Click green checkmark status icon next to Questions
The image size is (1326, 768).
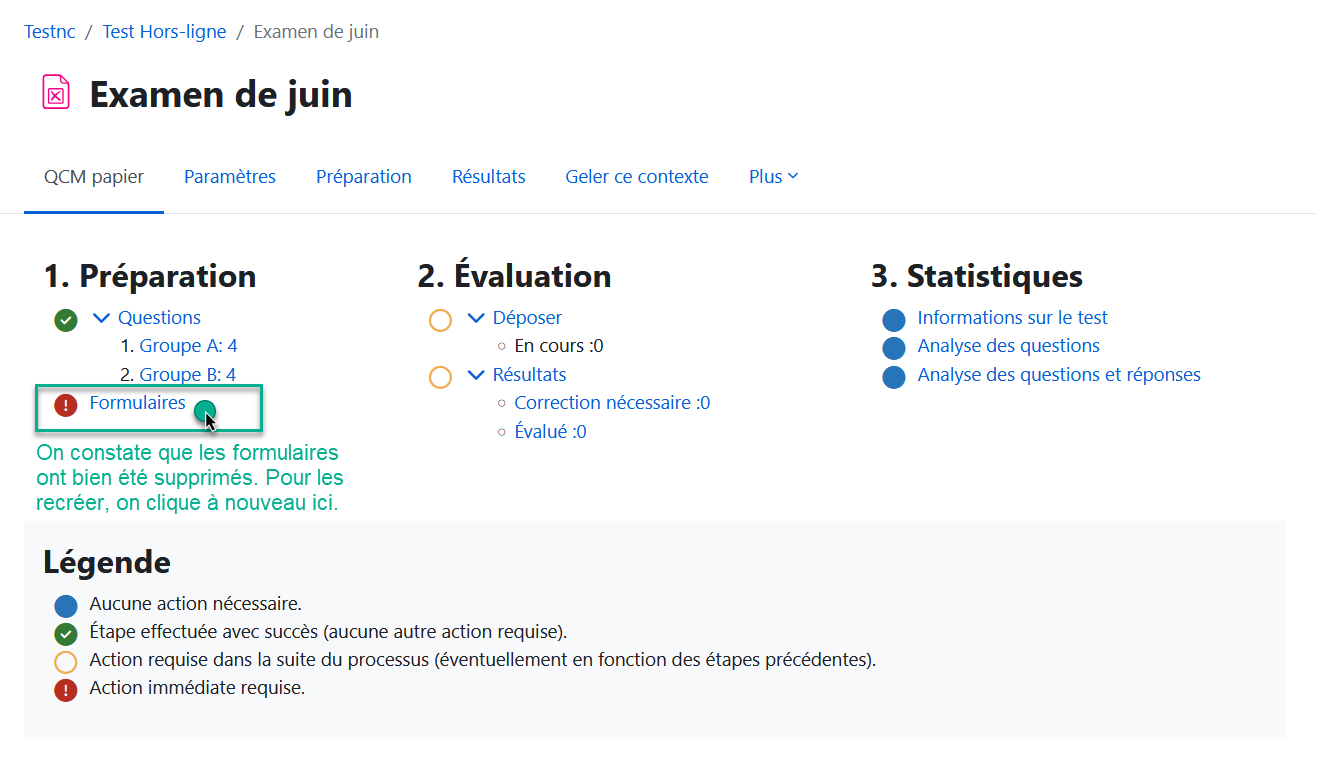coord(66,320)
